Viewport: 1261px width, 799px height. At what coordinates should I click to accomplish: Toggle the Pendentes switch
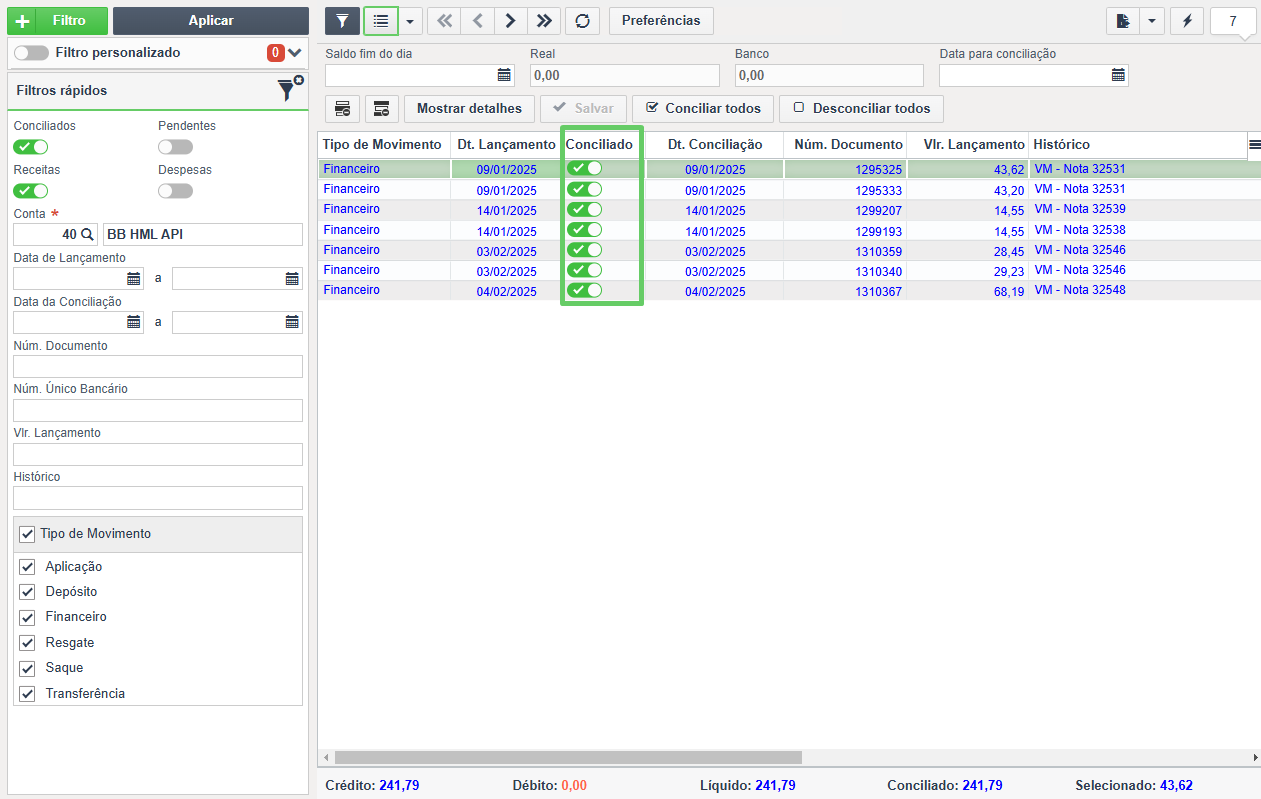click(x=175, y=147)
